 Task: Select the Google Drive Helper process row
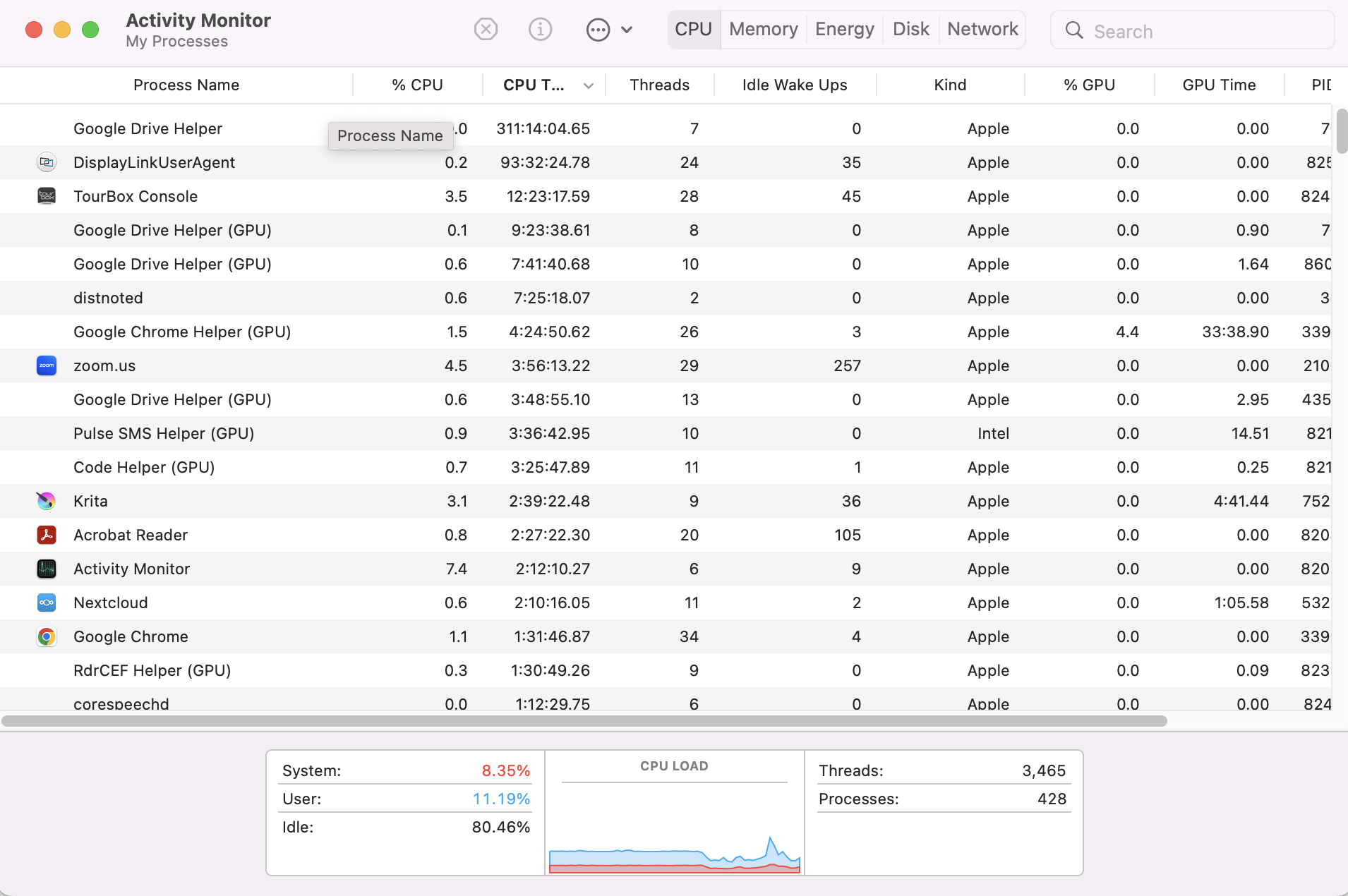tap(666, 128)
